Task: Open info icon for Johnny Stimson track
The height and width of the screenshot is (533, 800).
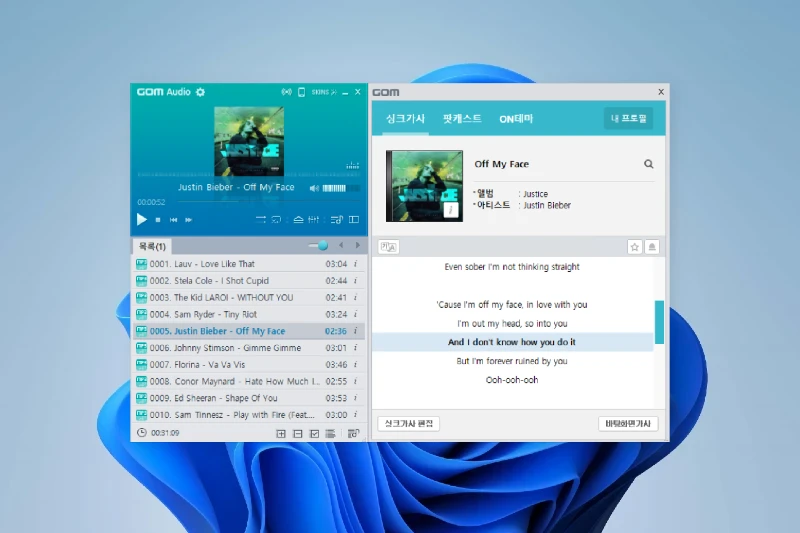Action: pyautogui.click(x=356, y=348)
